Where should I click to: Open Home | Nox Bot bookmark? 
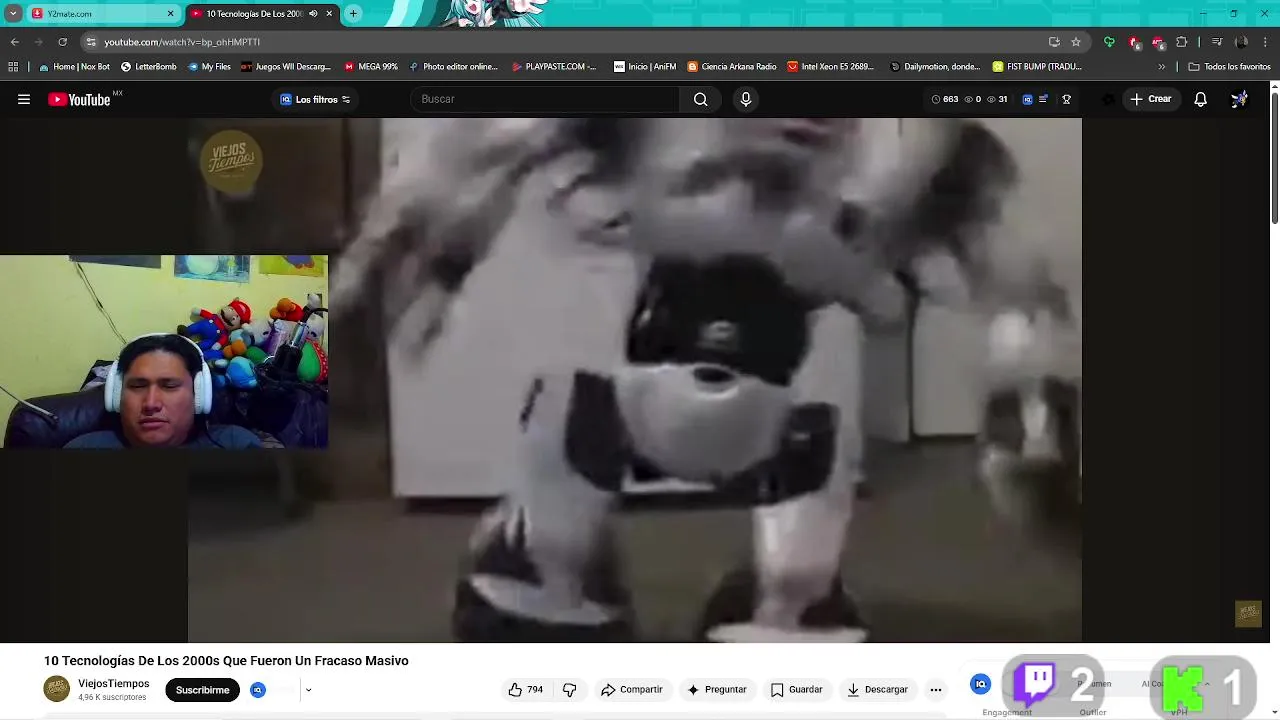pyautogui.click(x=74, y=67)
